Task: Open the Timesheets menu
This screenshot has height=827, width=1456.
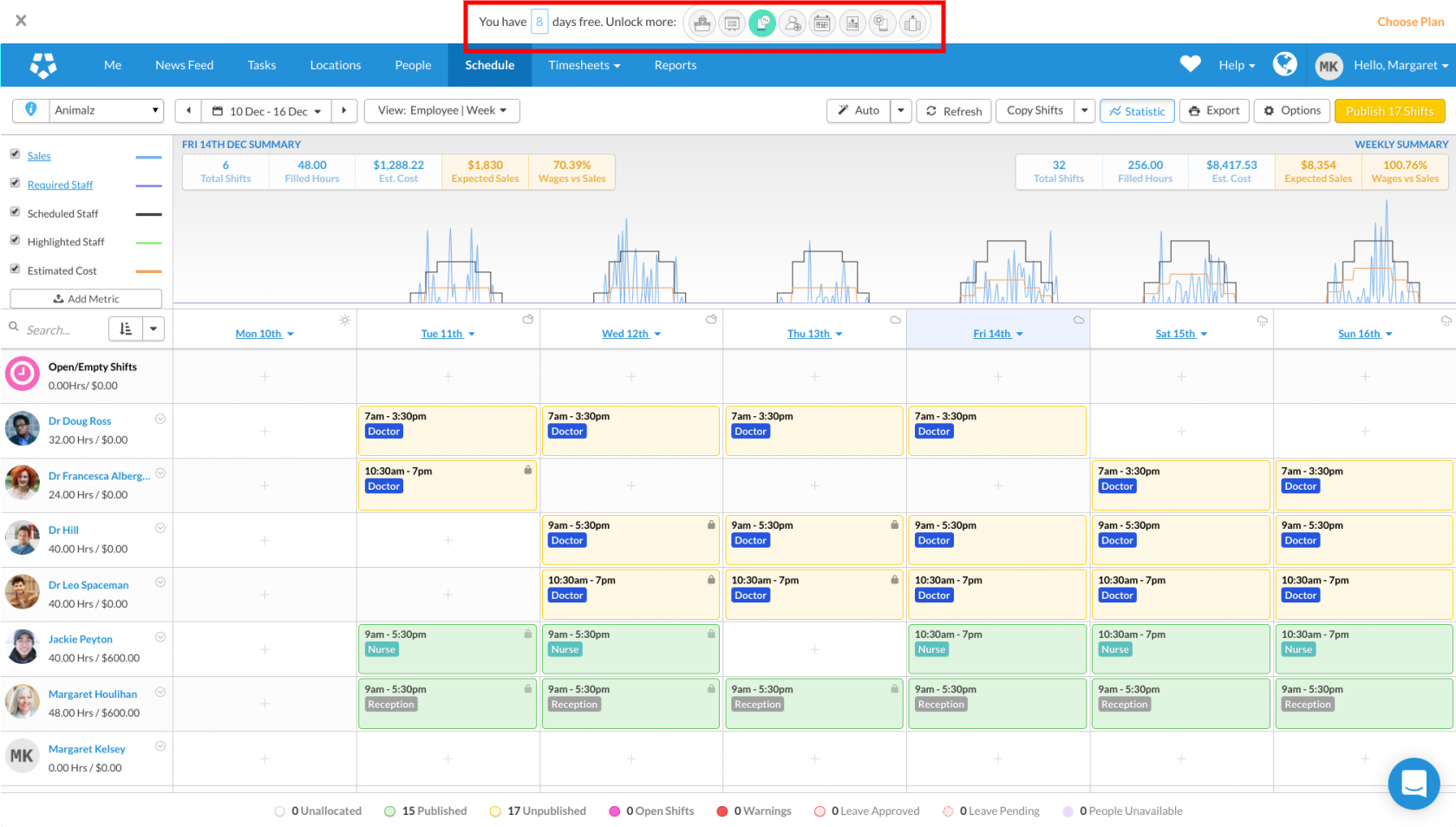Action: 584,65
